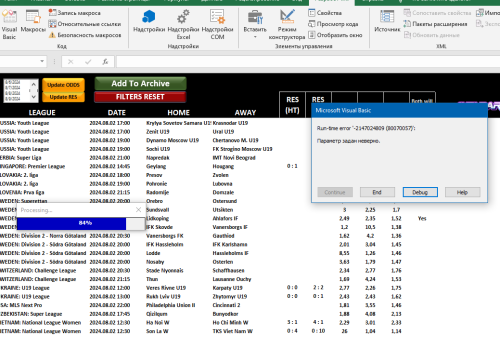Open Надстройки Excel dialog
The width and height of the screenshot is (500, 363).
tap(183, 25)
